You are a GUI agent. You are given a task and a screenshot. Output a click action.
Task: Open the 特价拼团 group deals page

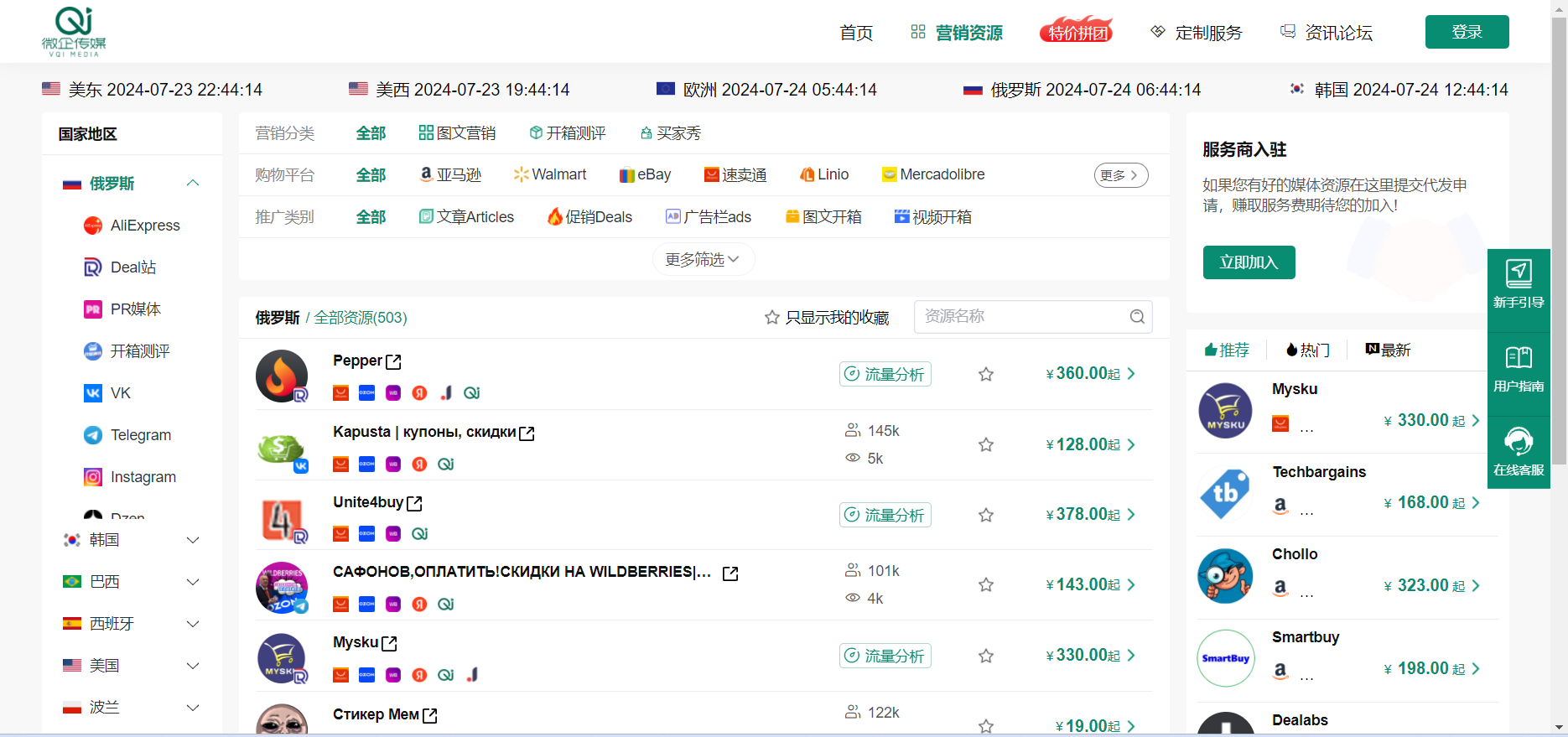[x=1077, y=32]
